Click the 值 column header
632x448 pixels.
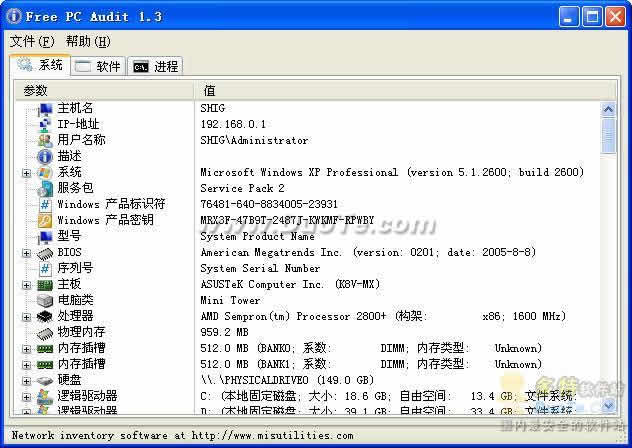[x=405, y=90]
